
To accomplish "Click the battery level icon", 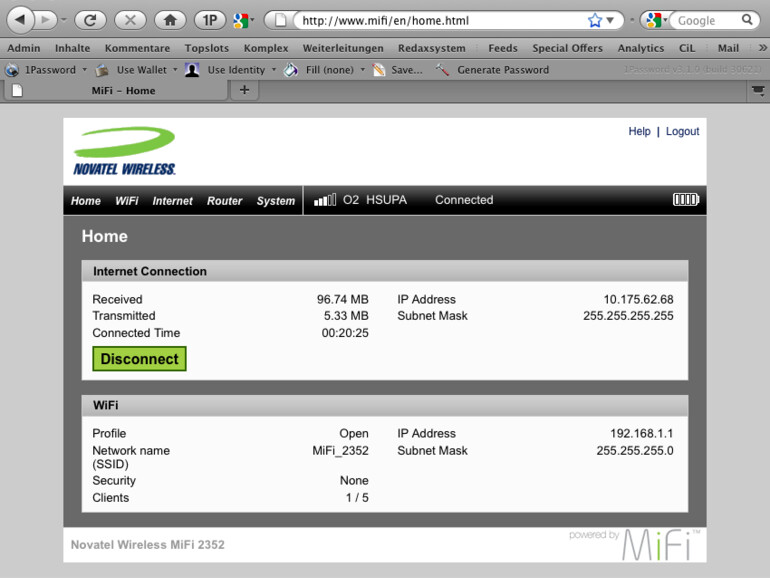I will 686,199.
